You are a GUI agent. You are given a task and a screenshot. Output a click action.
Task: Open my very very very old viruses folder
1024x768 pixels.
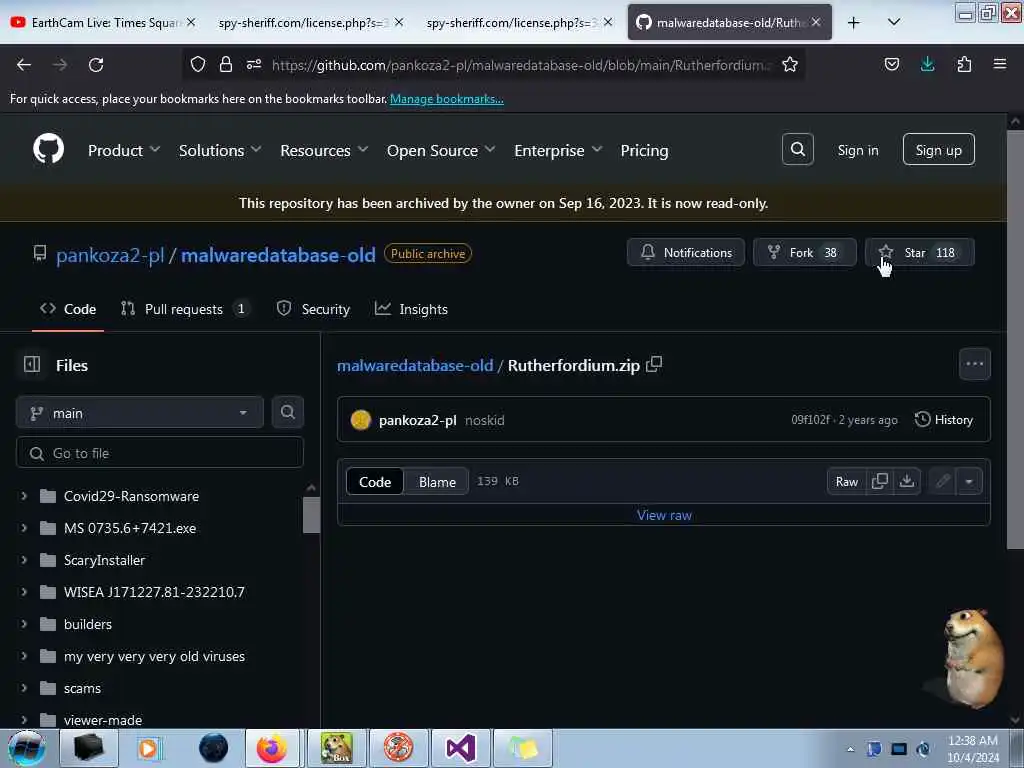(x=154, y=656)
